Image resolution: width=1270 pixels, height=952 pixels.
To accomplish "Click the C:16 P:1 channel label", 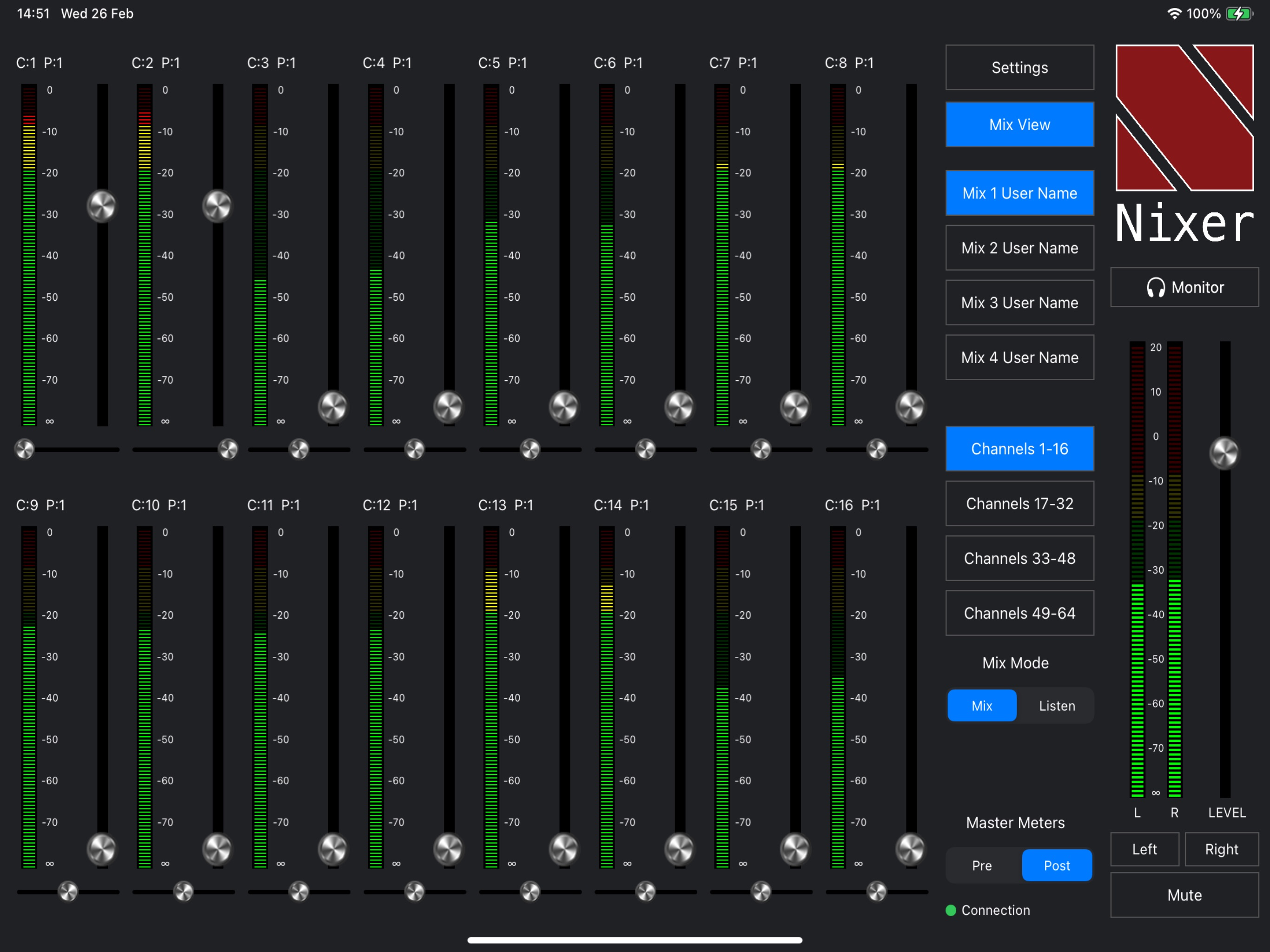I will point(852,505).
